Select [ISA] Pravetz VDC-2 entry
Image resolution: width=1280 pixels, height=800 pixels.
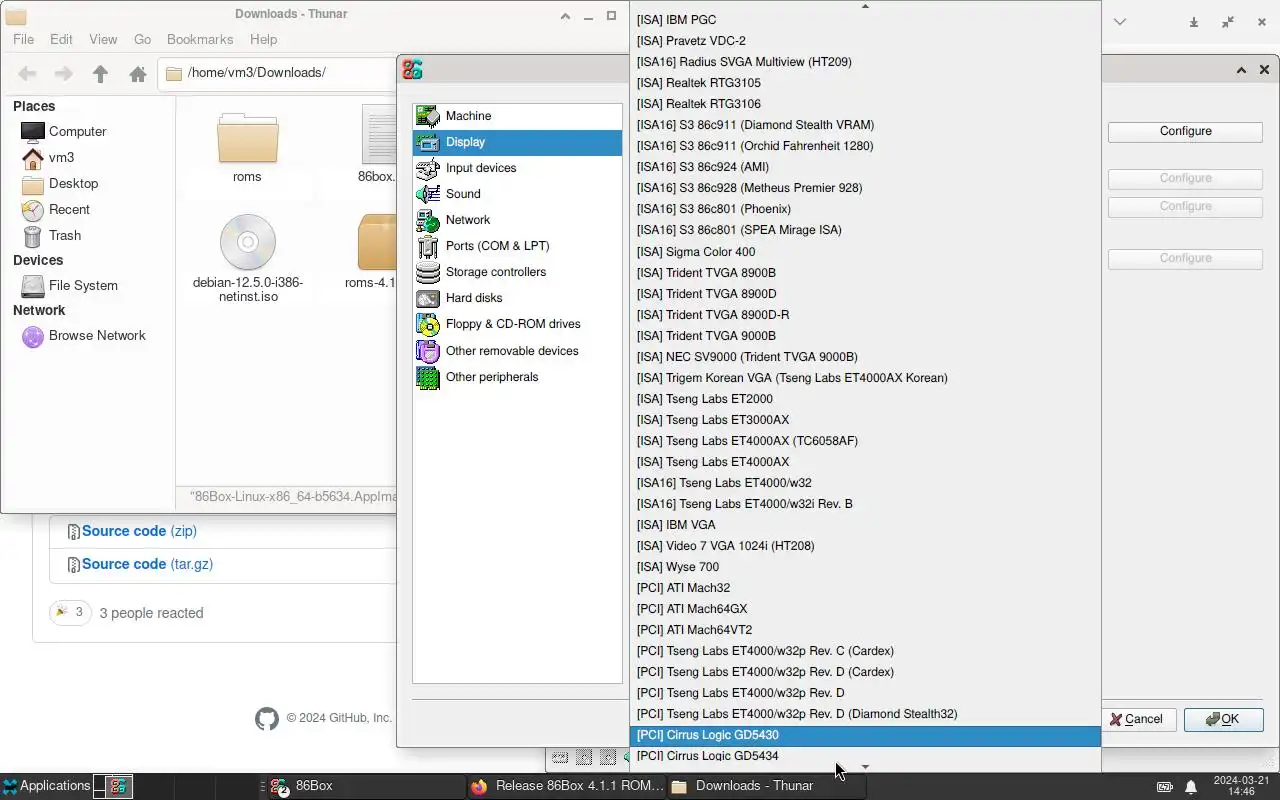coord(865,41)
